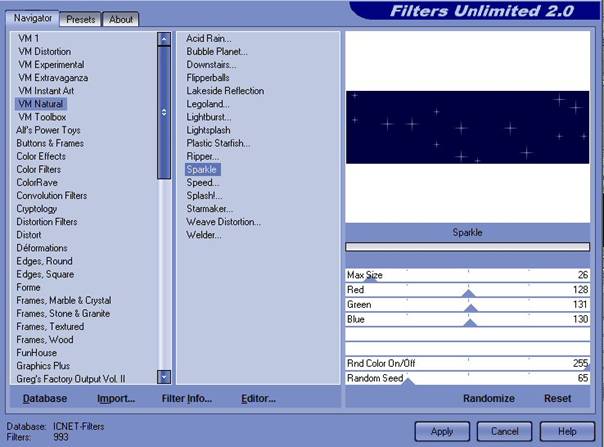Apply the Sparkle filter
The height and width of the screenshot is (447, 604).
click(x=441, y=431)
